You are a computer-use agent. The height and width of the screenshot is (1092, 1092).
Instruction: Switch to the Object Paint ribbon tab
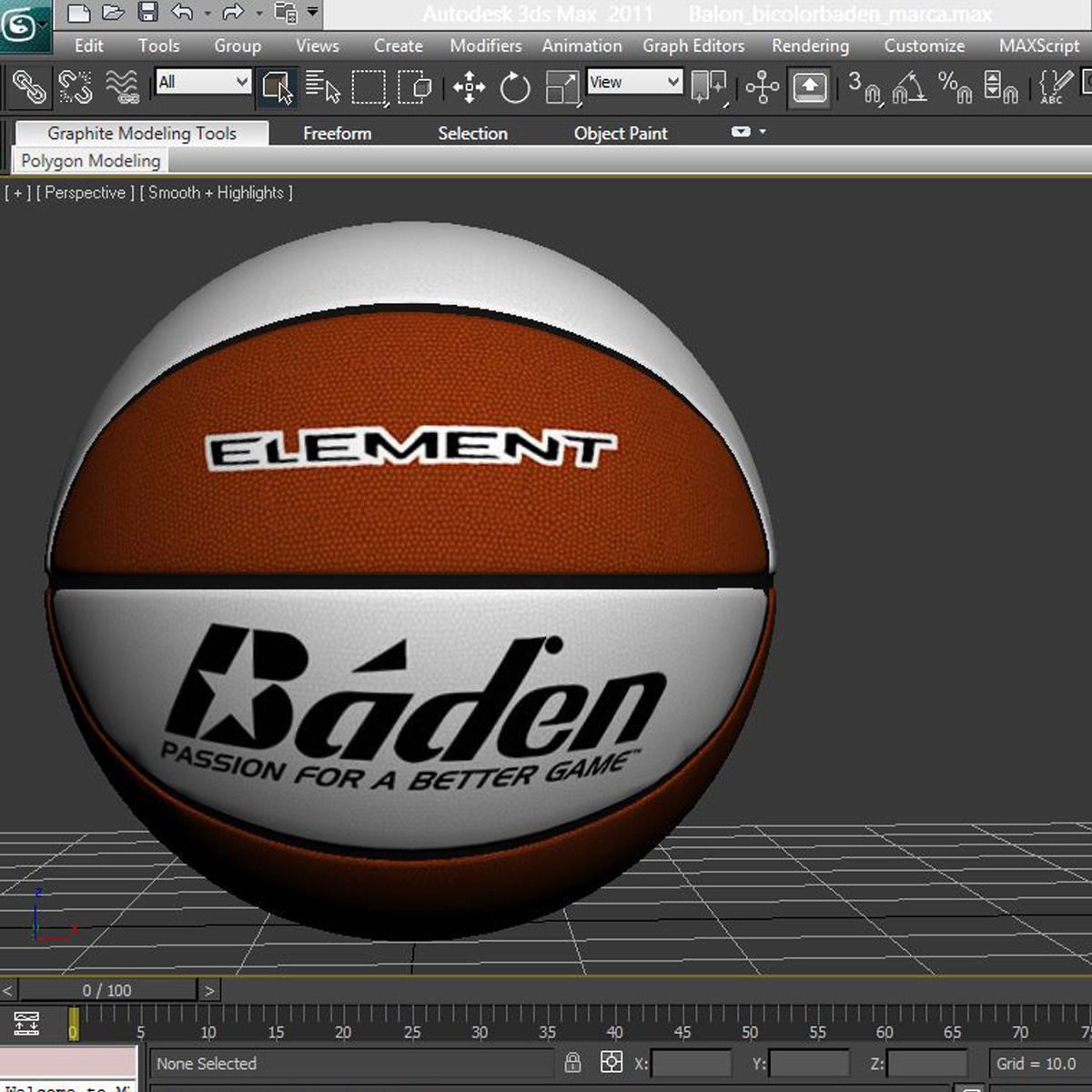pos(621,133)
